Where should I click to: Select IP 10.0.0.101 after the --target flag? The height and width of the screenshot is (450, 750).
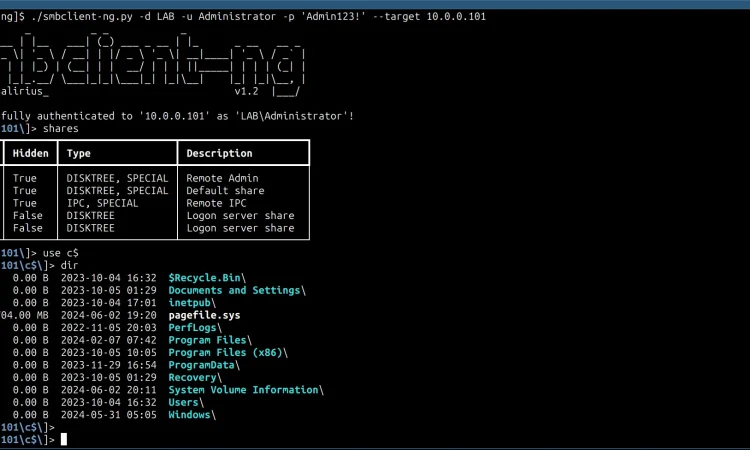pos(456,17)
